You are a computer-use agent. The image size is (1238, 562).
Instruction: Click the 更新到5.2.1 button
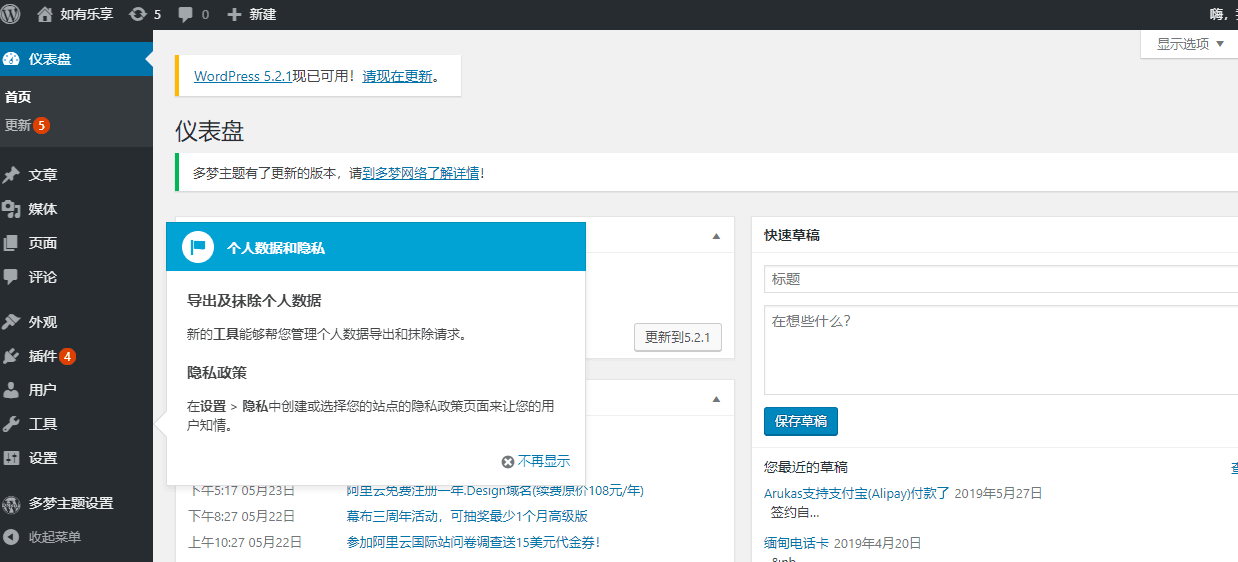pyautogui.click(x=677, y=337)
